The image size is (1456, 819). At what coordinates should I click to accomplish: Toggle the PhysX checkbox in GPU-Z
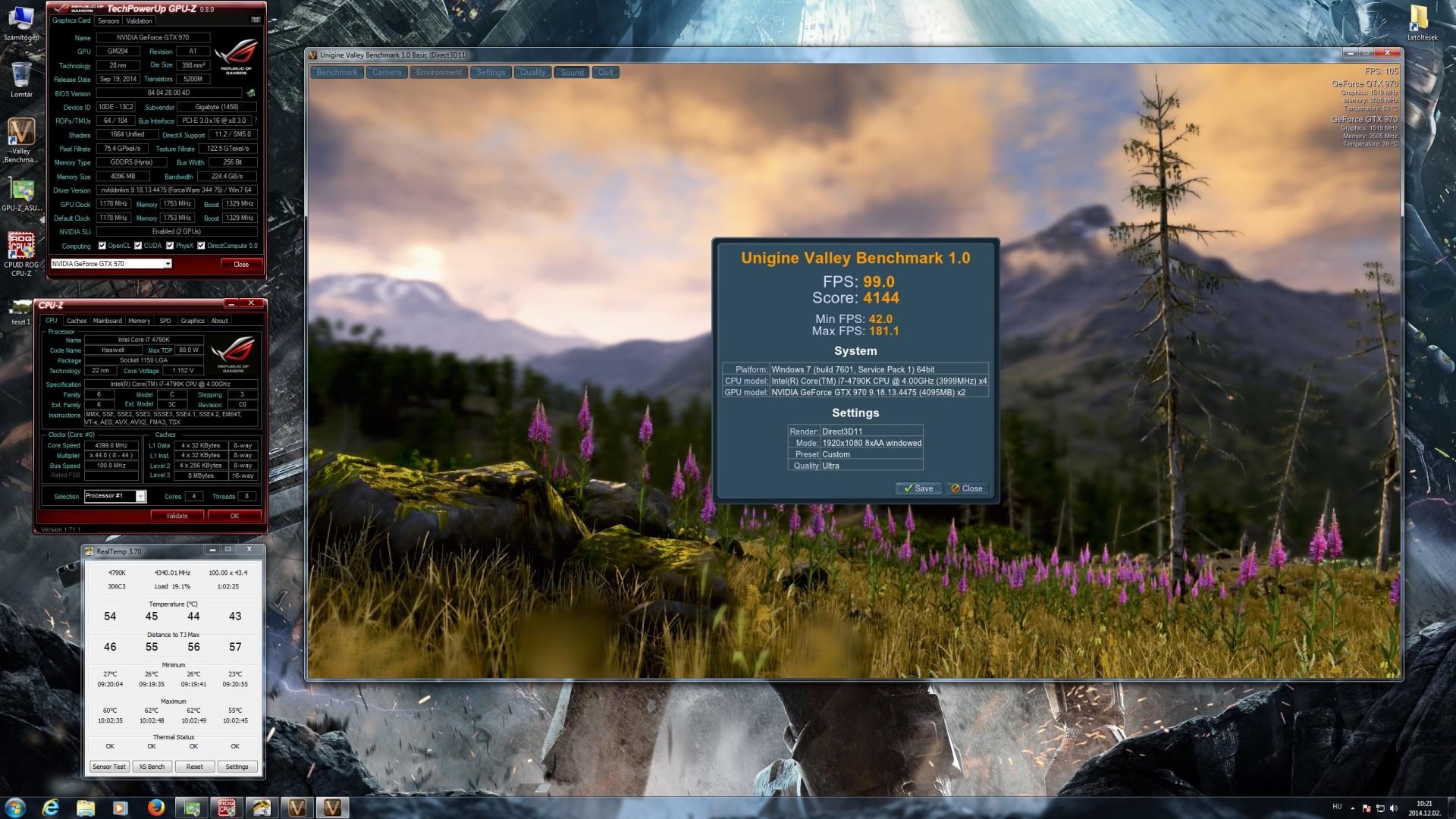coord(170,246)
